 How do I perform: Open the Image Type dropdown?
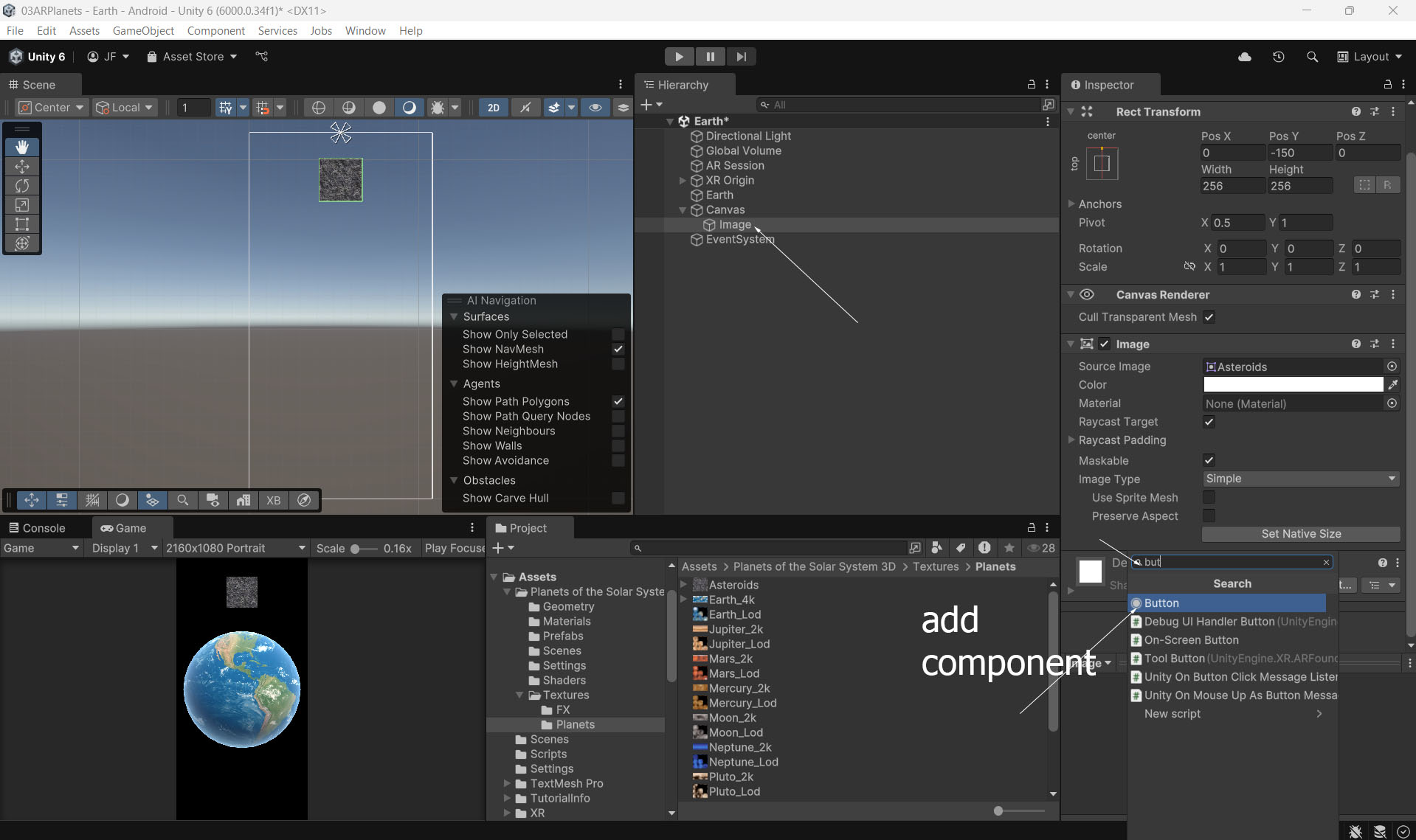pyautogui.click(x=1300, y=479)
